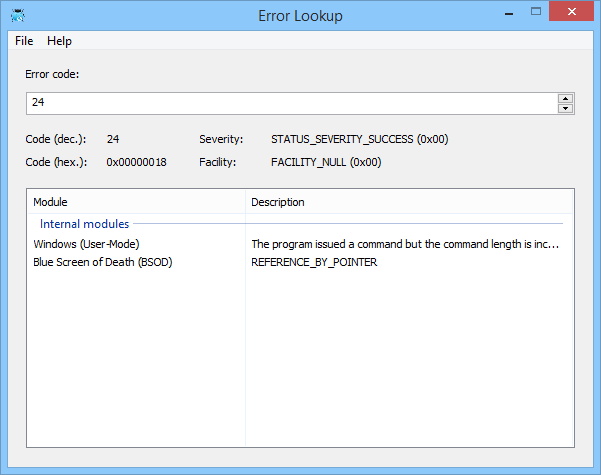The width and height of the screenshot is (601, 475).
Task: Open the Help menu
Action: coord(59,41)
